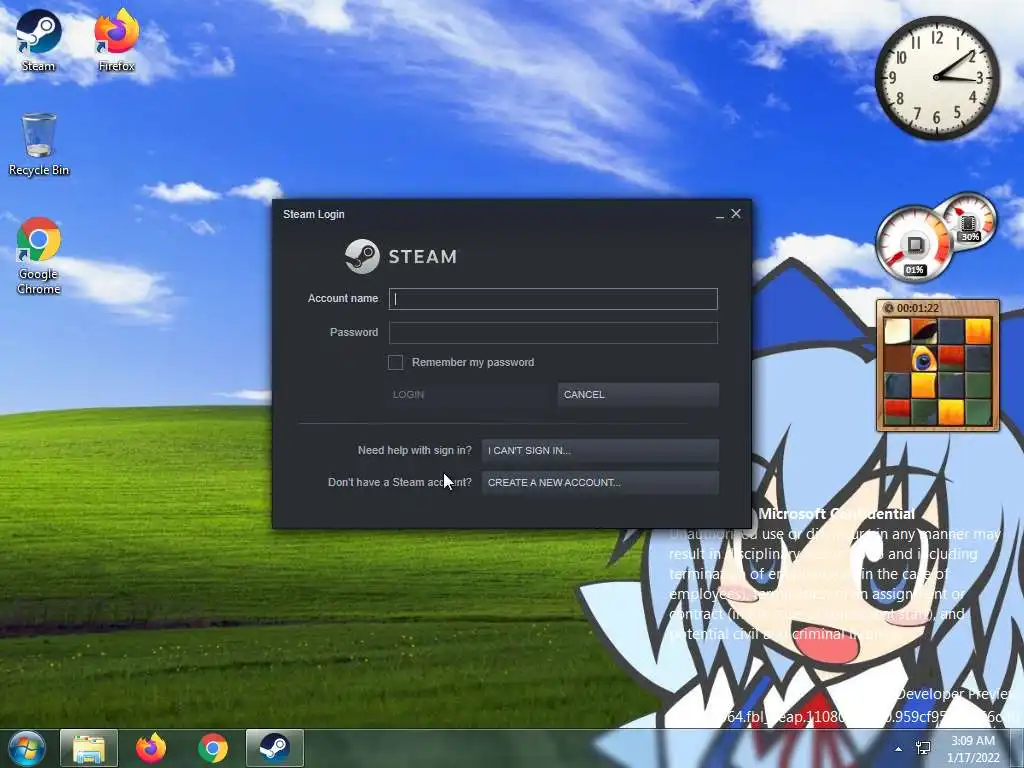
Task: Minimize the Steam Login window
Action: pos(720,214)
